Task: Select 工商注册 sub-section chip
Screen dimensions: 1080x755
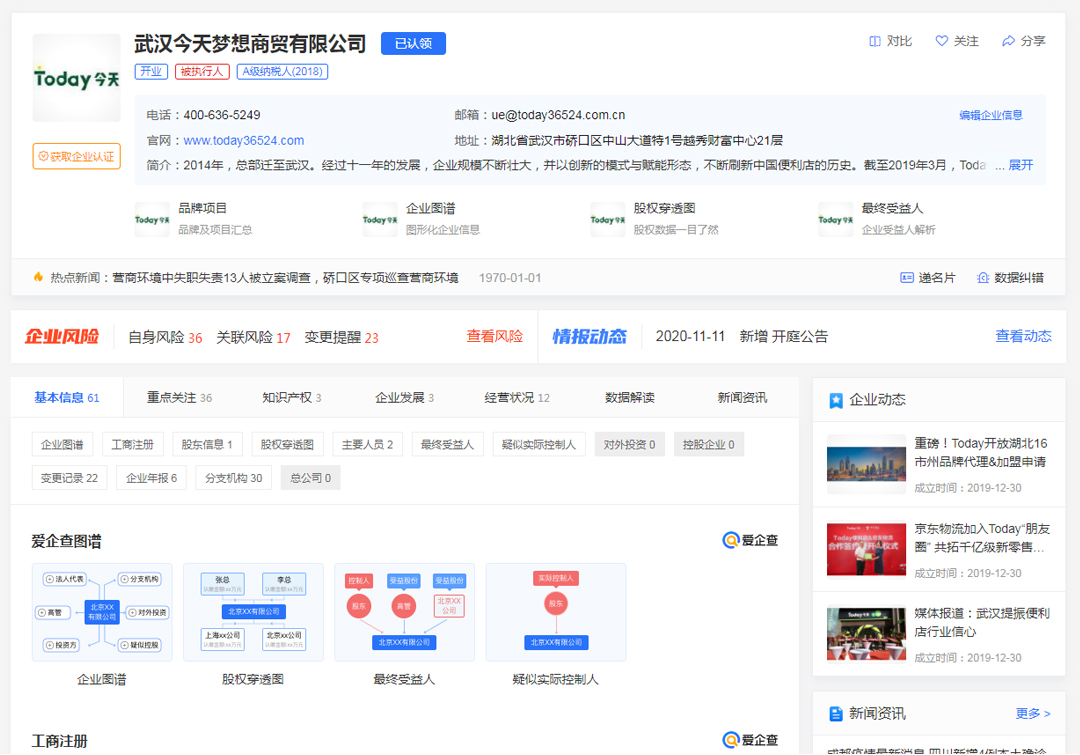Action: pos(132,444)
